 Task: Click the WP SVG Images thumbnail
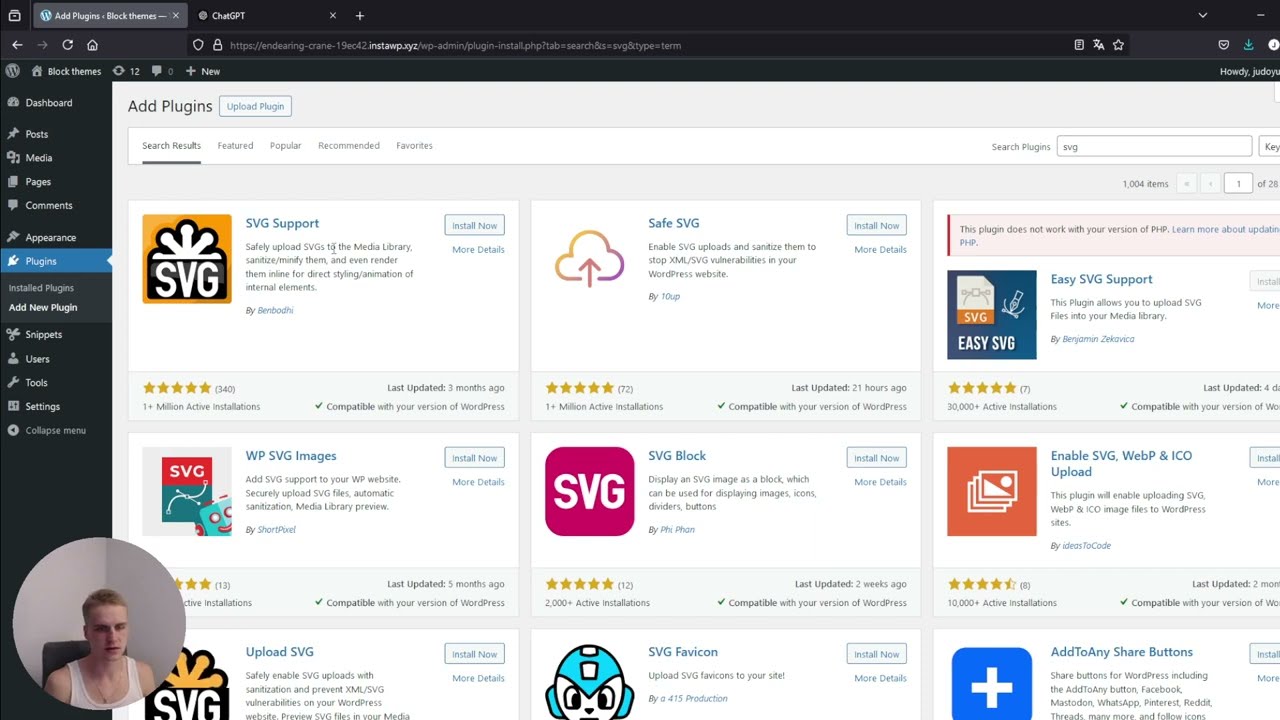pyautogui.click(x=187, y=491)
